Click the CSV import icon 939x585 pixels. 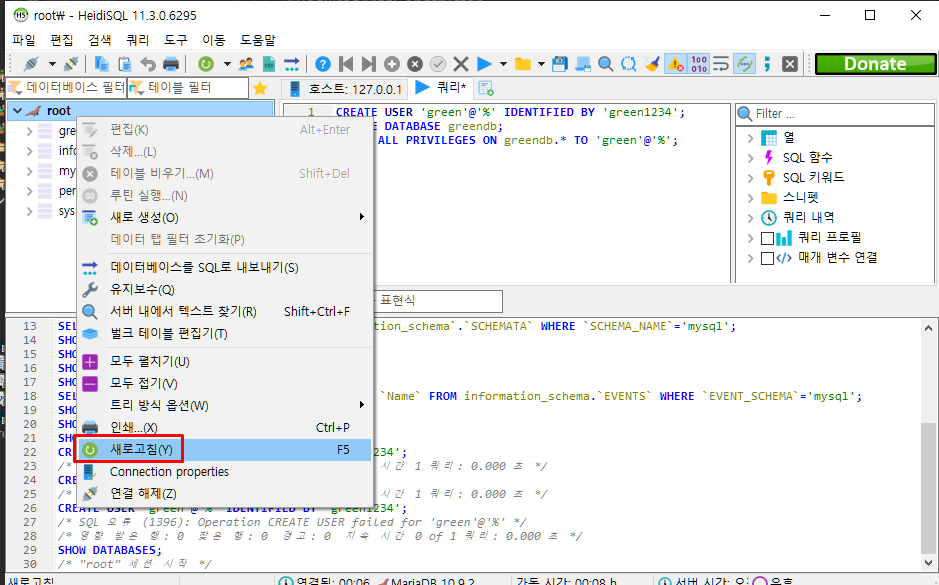point(269,63)
